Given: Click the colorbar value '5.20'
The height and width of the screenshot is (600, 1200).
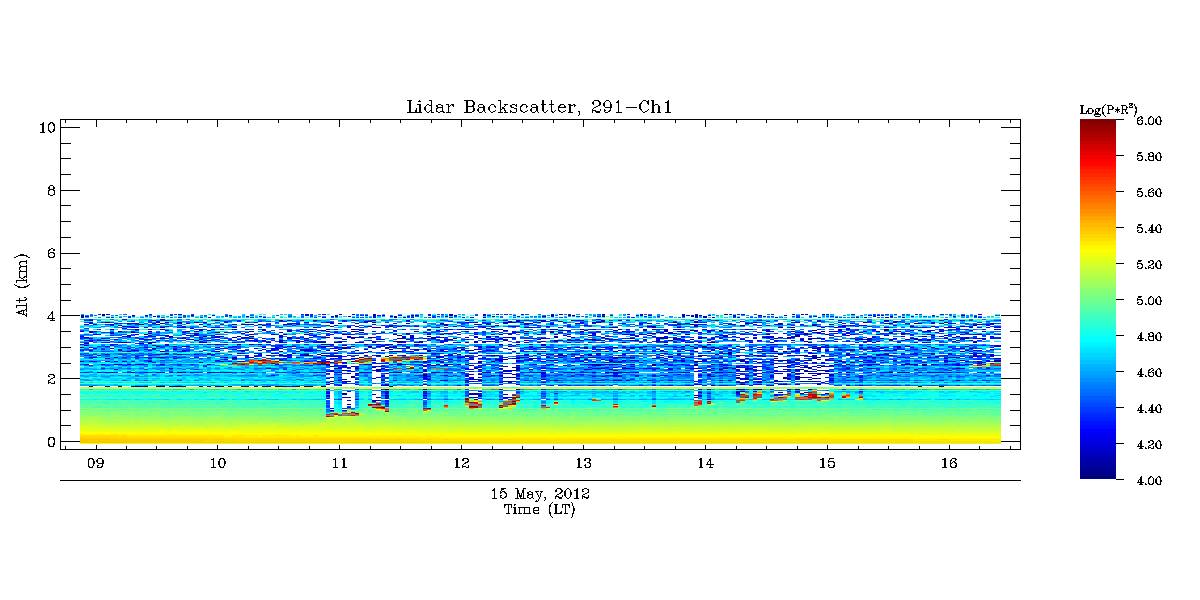Looking at the screenshot, I should (x=1149, y=265).
